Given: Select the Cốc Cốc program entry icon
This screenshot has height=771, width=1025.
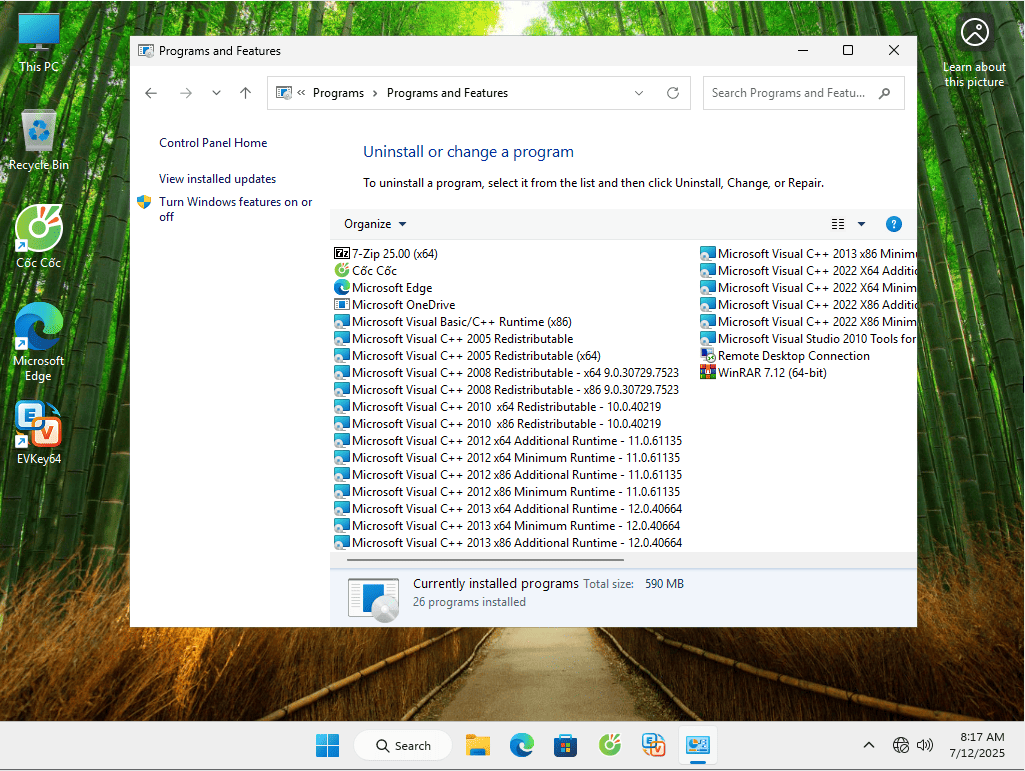Looking at the screenshot, I should [x=342, y=270].
